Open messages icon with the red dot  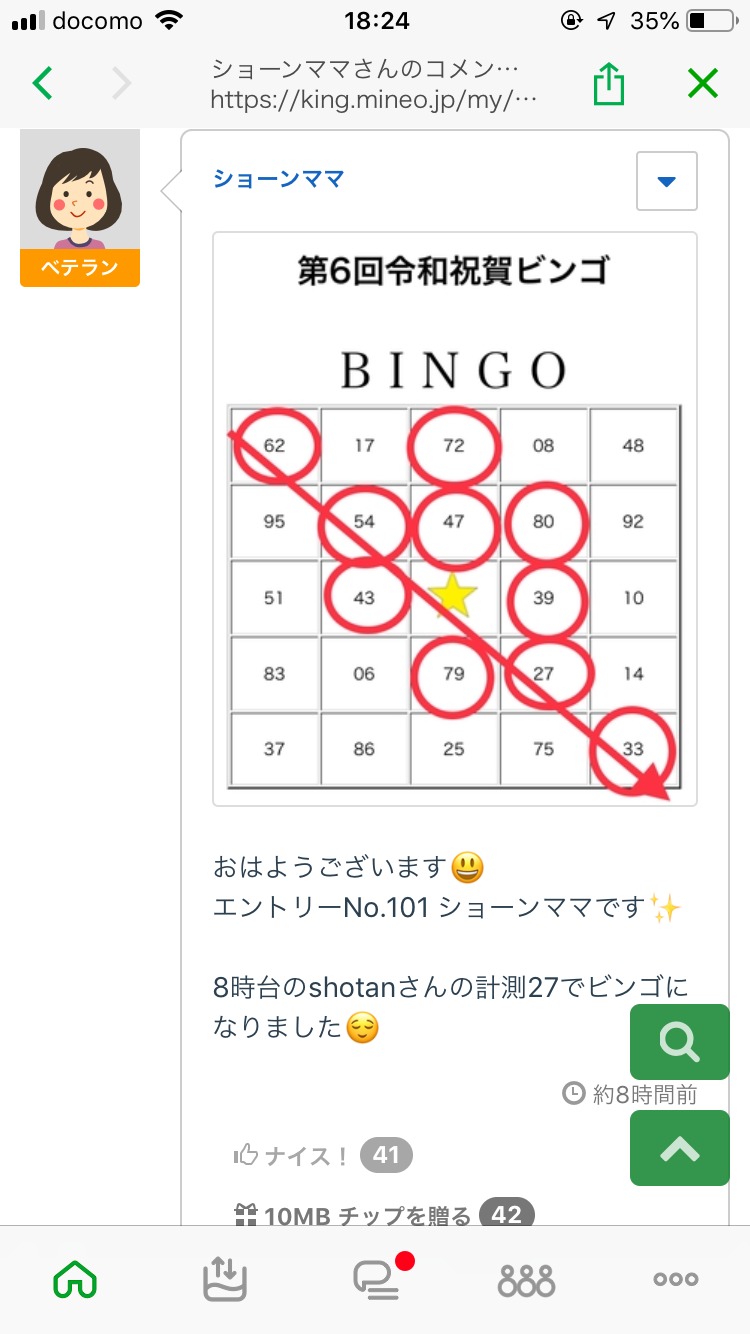[x=378, y=1279]
